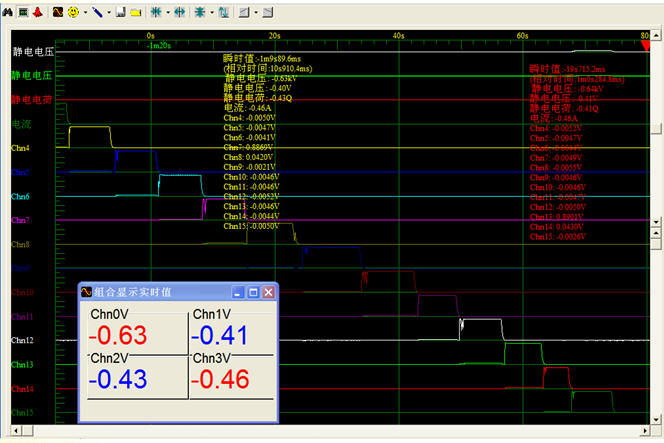664x443 pixels.
Task: Select the white 静电电压 channel label
Action: coord(33,52)
